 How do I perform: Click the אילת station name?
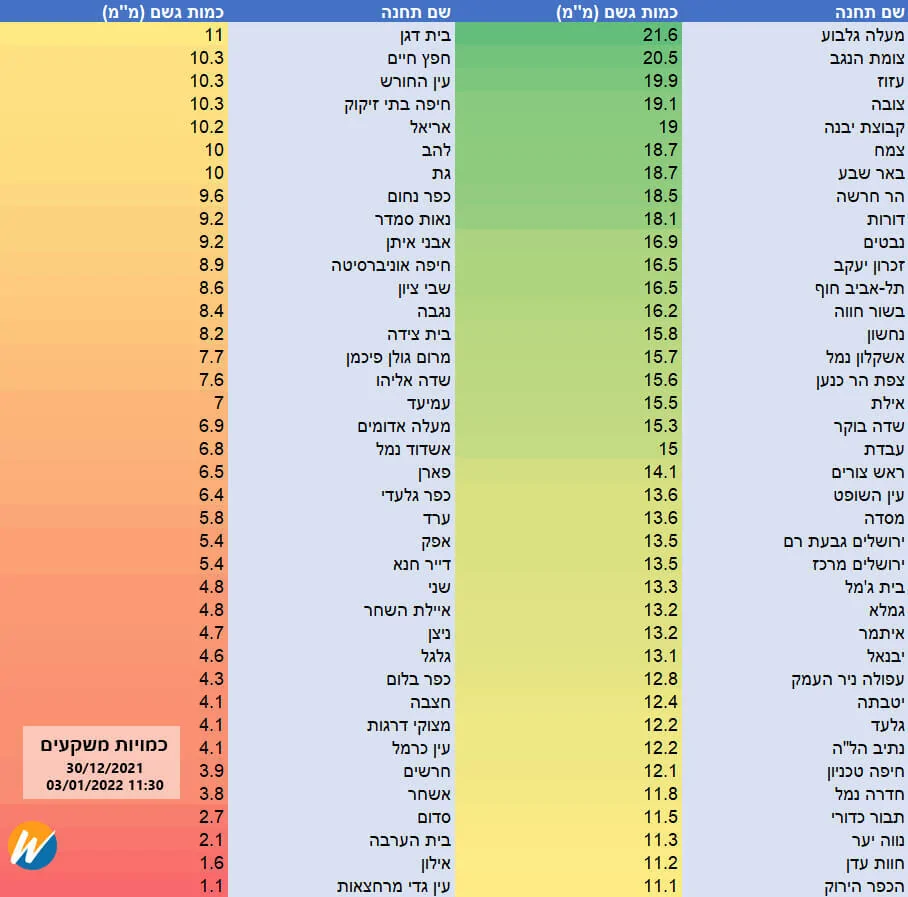click(887, 403)
